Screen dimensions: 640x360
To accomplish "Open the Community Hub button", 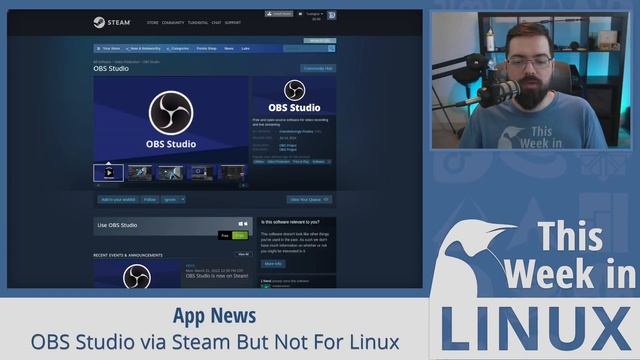I will 318,68.
